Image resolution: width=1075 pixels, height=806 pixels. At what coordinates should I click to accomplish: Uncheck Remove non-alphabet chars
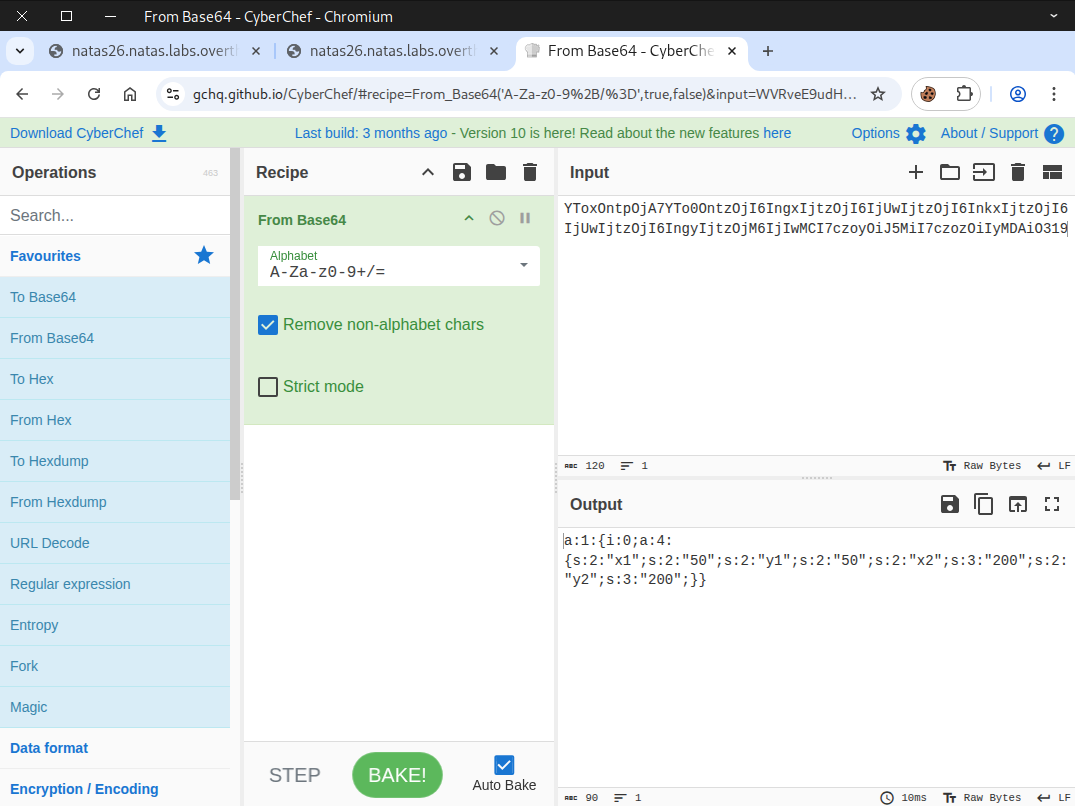(268, 325)
